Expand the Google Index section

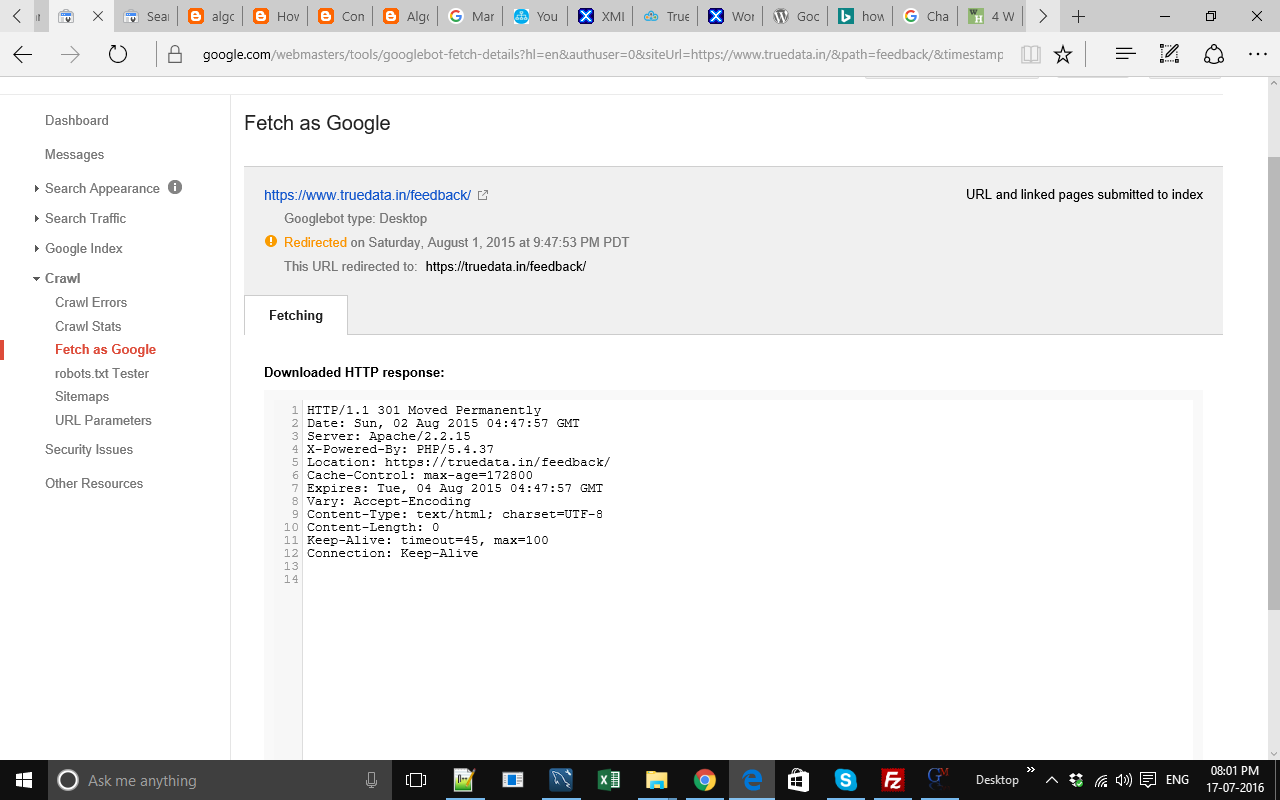coord(37,248)
